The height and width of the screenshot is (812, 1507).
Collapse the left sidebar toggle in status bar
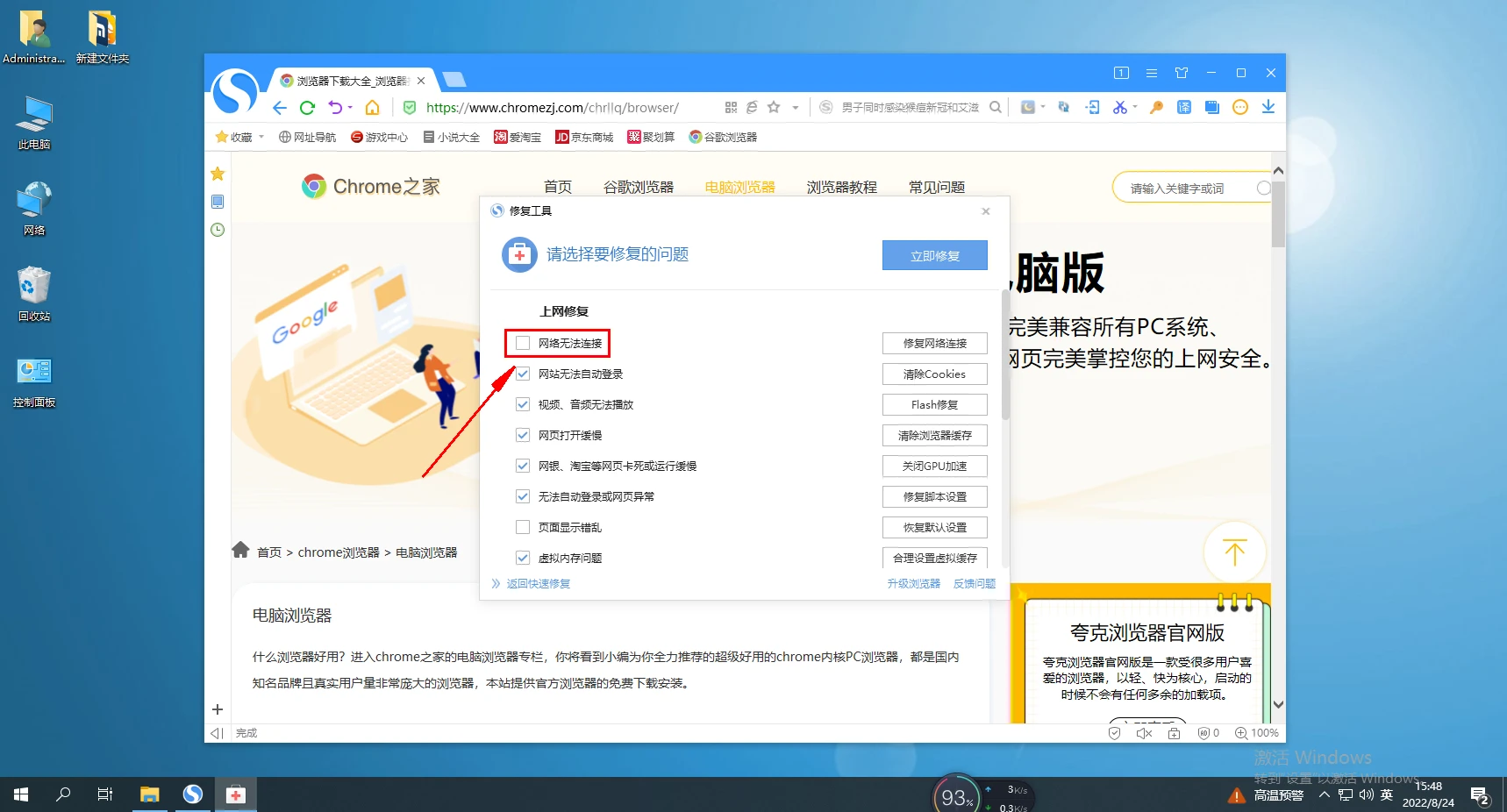point(217,733)
